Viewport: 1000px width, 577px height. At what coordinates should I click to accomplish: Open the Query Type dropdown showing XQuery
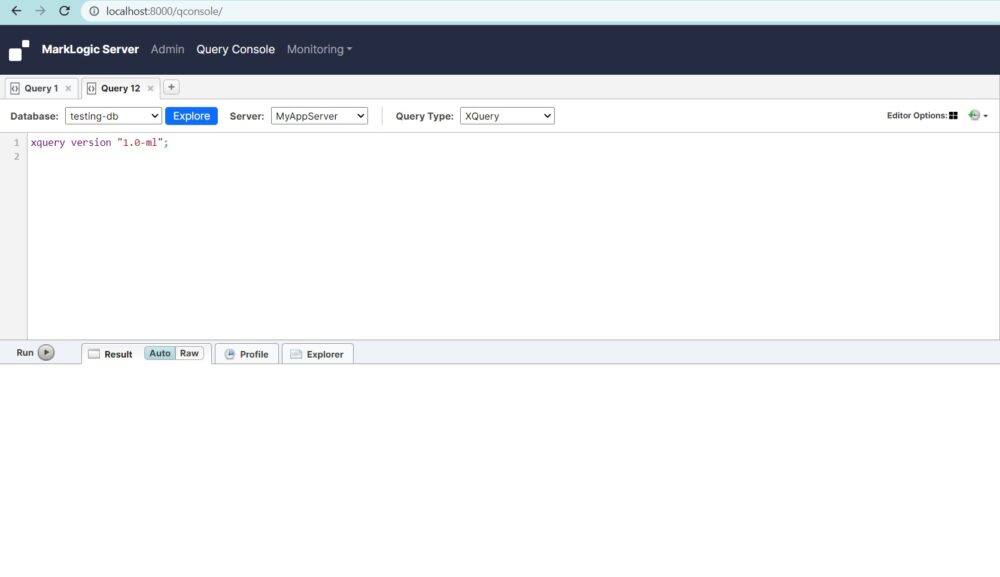click(507, 115)
